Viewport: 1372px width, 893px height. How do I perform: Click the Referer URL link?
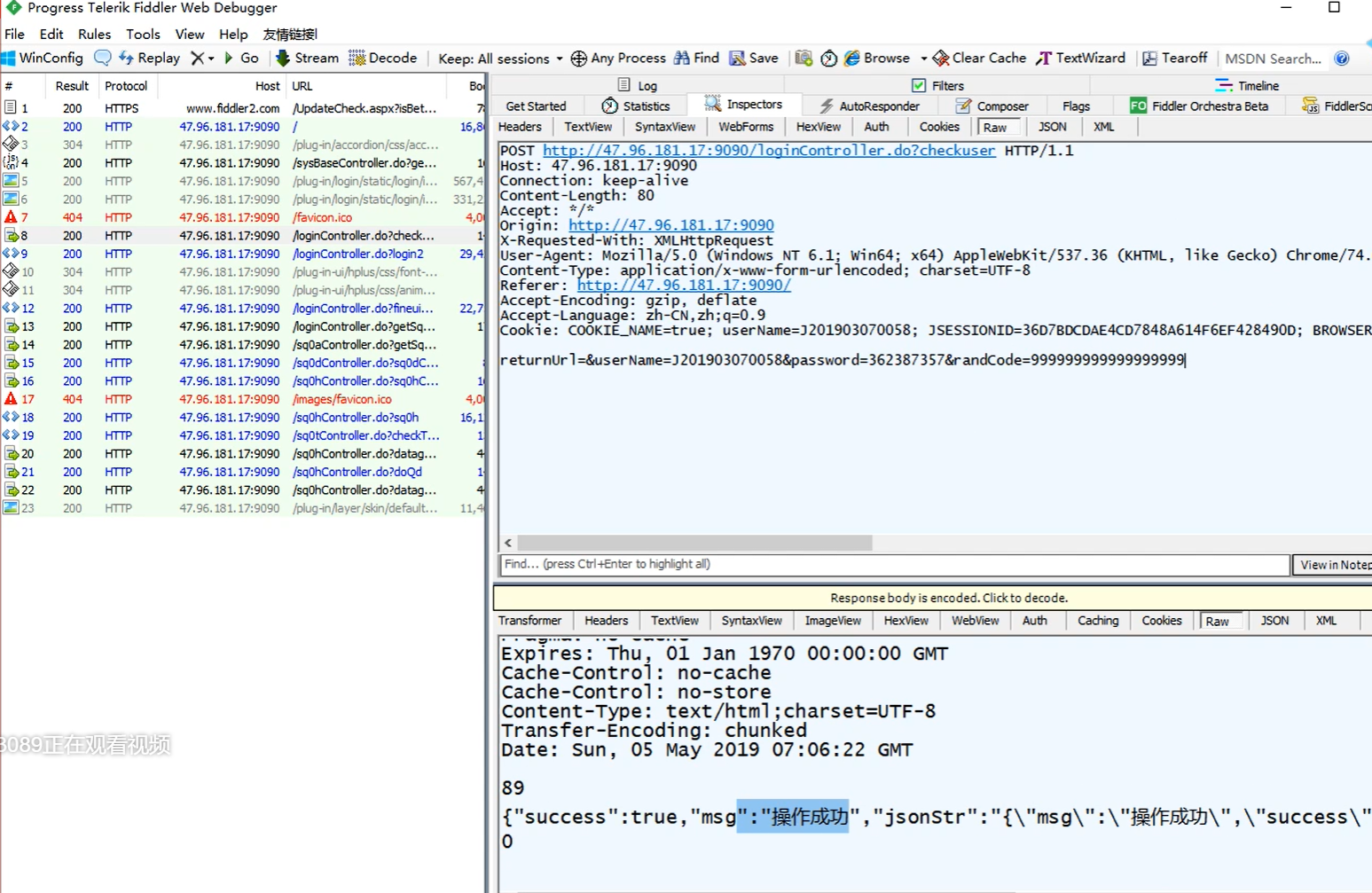click(x=684, y=285)
